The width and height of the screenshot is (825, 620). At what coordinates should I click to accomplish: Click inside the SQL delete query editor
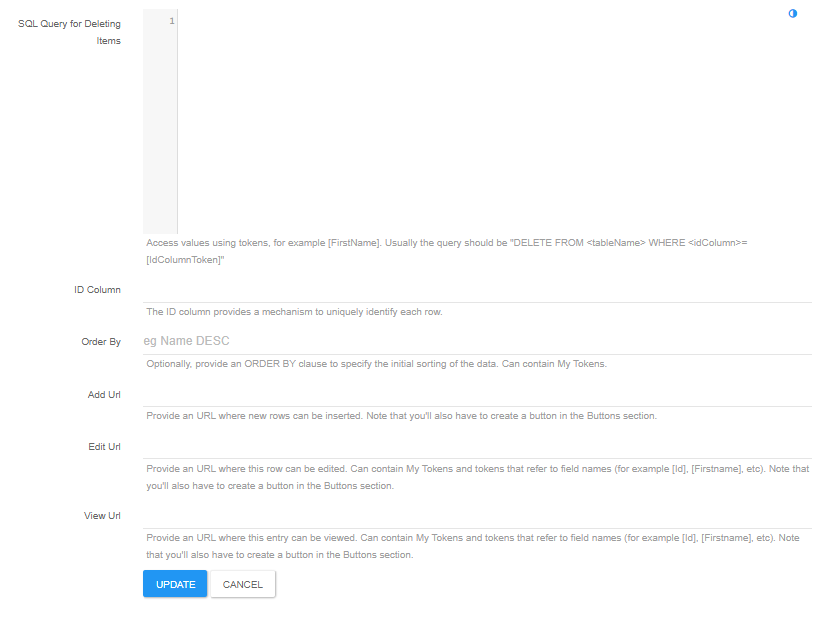[495, 121]
